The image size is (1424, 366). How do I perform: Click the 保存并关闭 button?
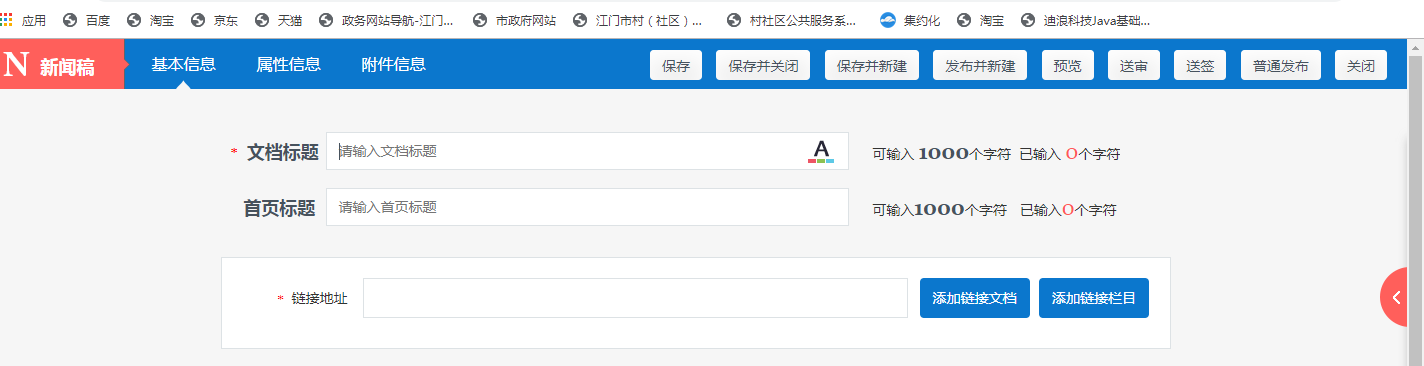point(763,66)
